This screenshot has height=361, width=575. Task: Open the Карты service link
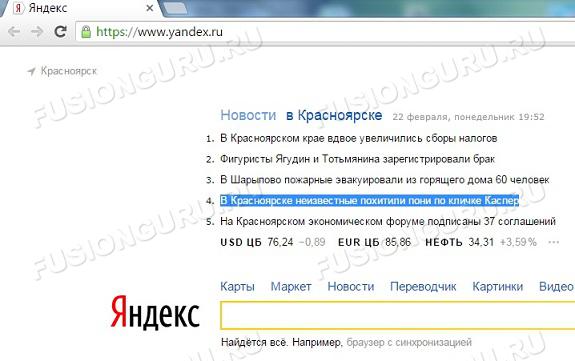click(237, 287)
